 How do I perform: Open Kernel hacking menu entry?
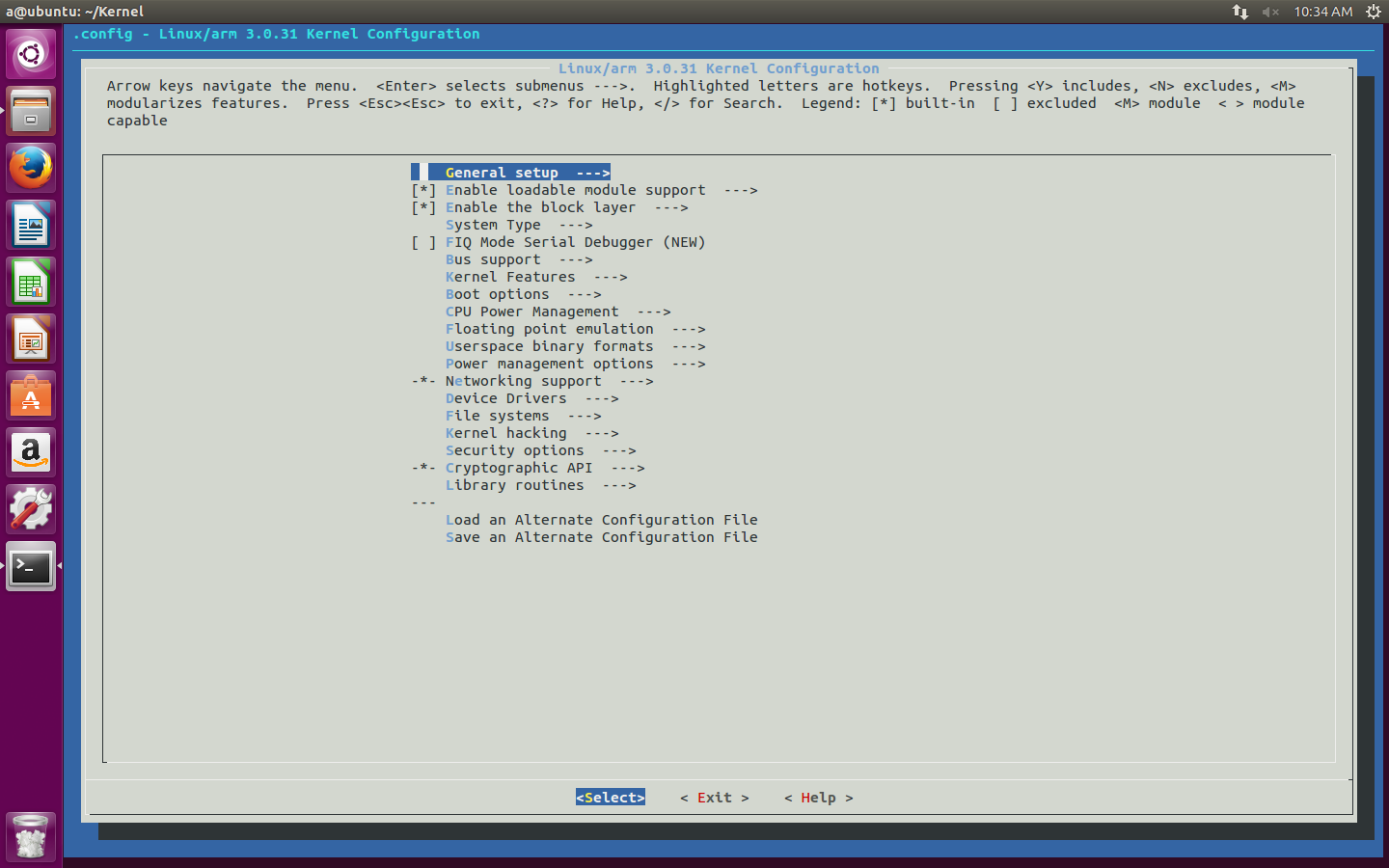(x=531, y=433)
